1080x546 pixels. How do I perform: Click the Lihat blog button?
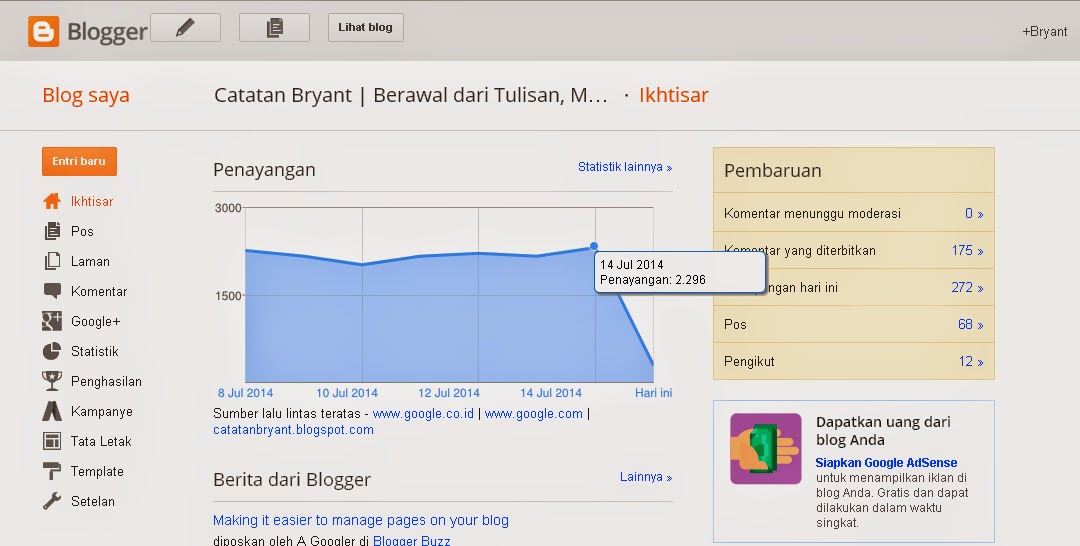coord(366,28)
